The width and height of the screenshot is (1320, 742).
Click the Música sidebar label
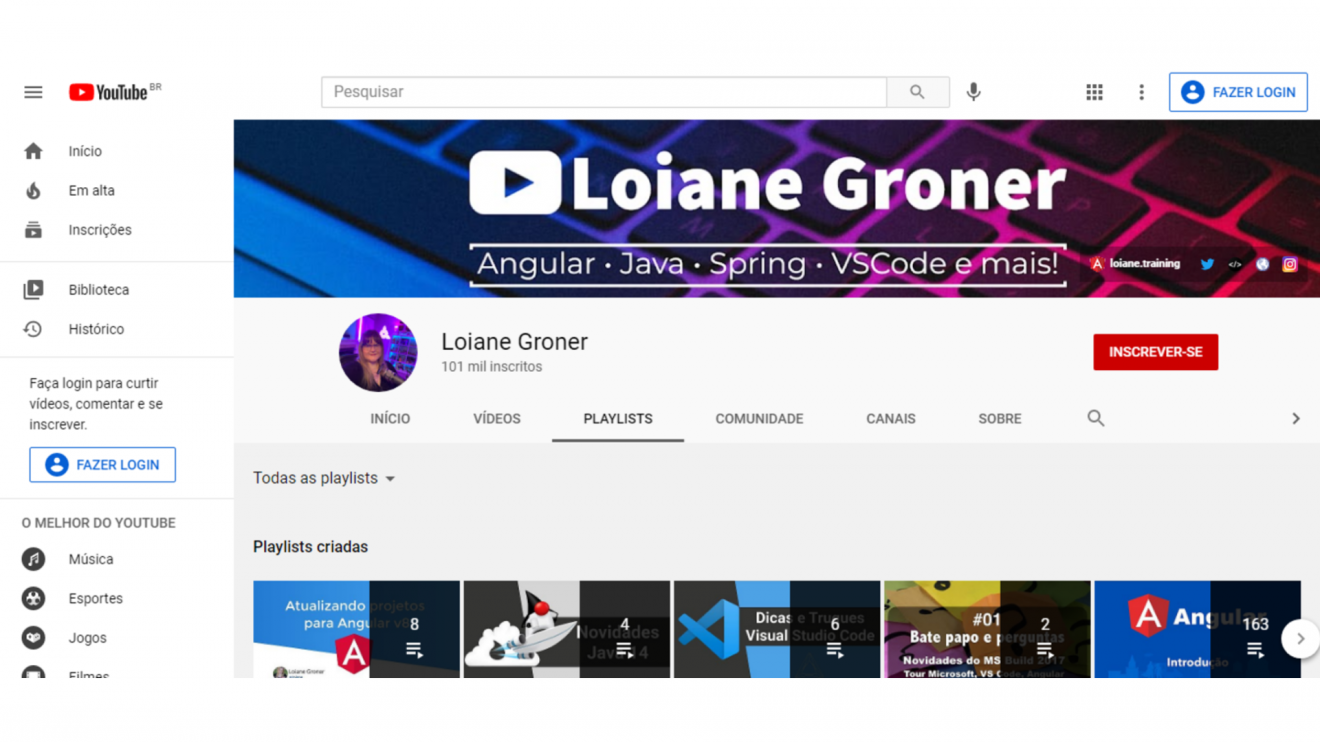(91, 559)
